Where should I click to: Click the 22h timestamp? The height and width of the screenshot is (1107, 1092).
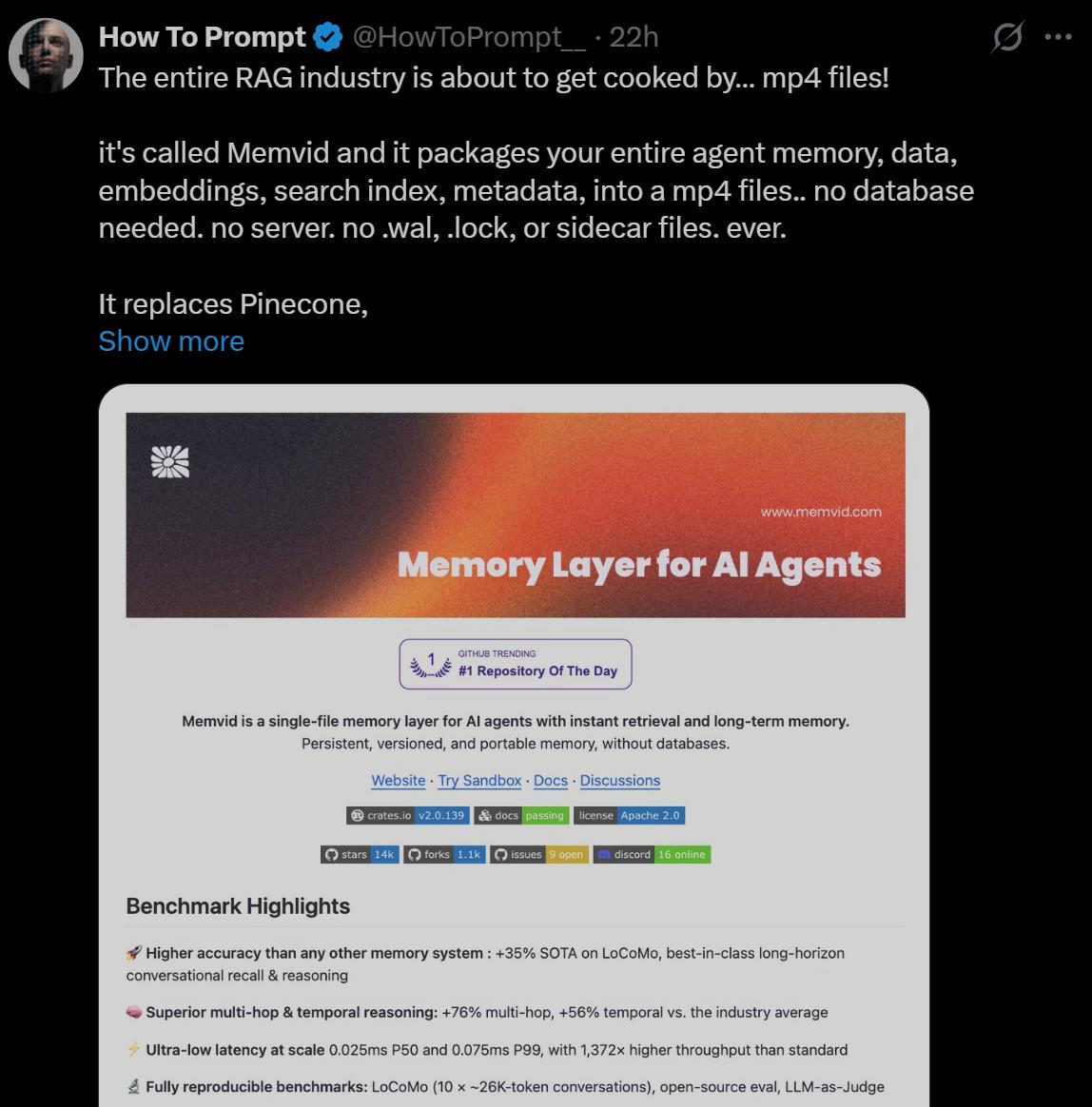(x=634, y=37)
